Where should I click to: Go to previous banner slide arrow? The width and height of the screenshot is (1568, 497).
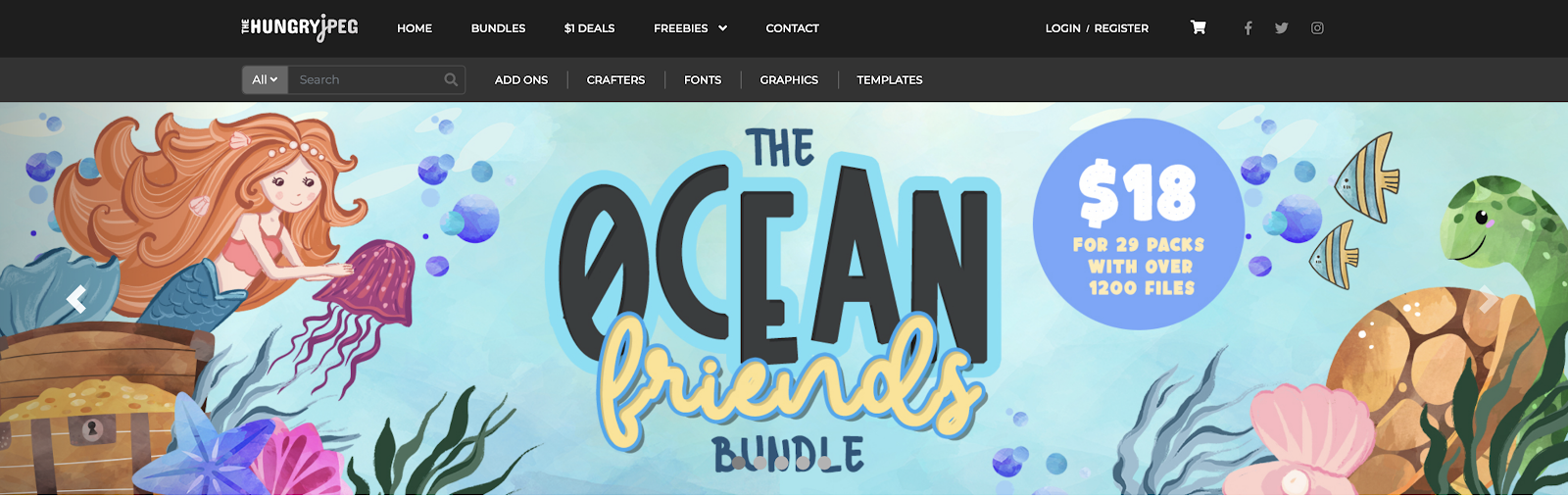click(x=75, y=299)
